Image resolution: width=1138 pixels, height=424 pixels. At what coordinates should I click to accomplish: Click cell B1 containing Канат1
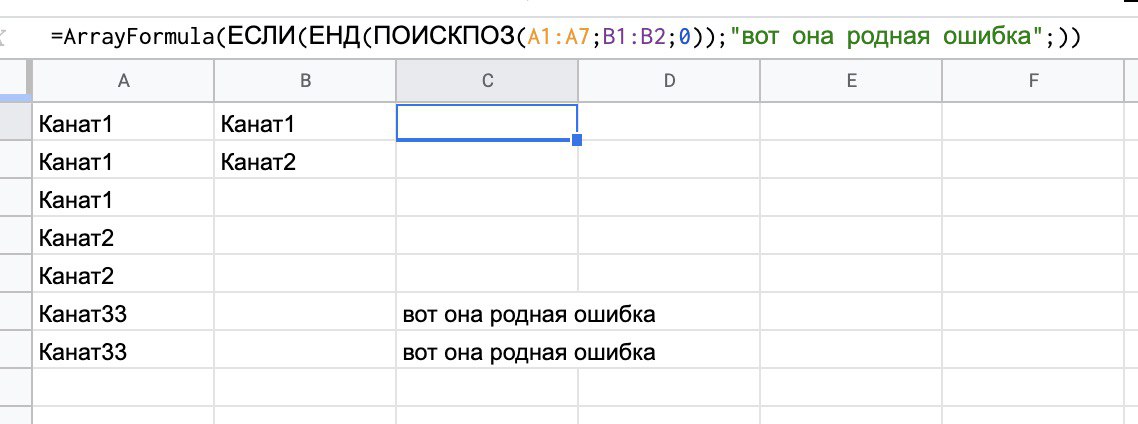305,124
